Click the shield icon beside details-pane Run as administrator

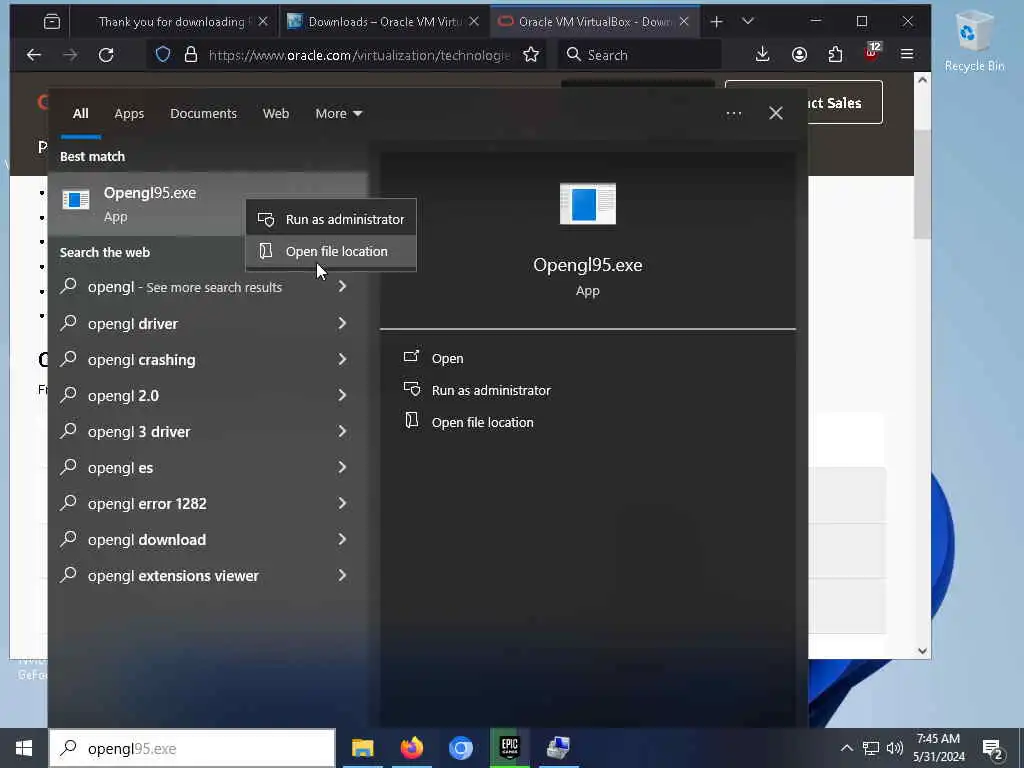[x=411, y=389]
